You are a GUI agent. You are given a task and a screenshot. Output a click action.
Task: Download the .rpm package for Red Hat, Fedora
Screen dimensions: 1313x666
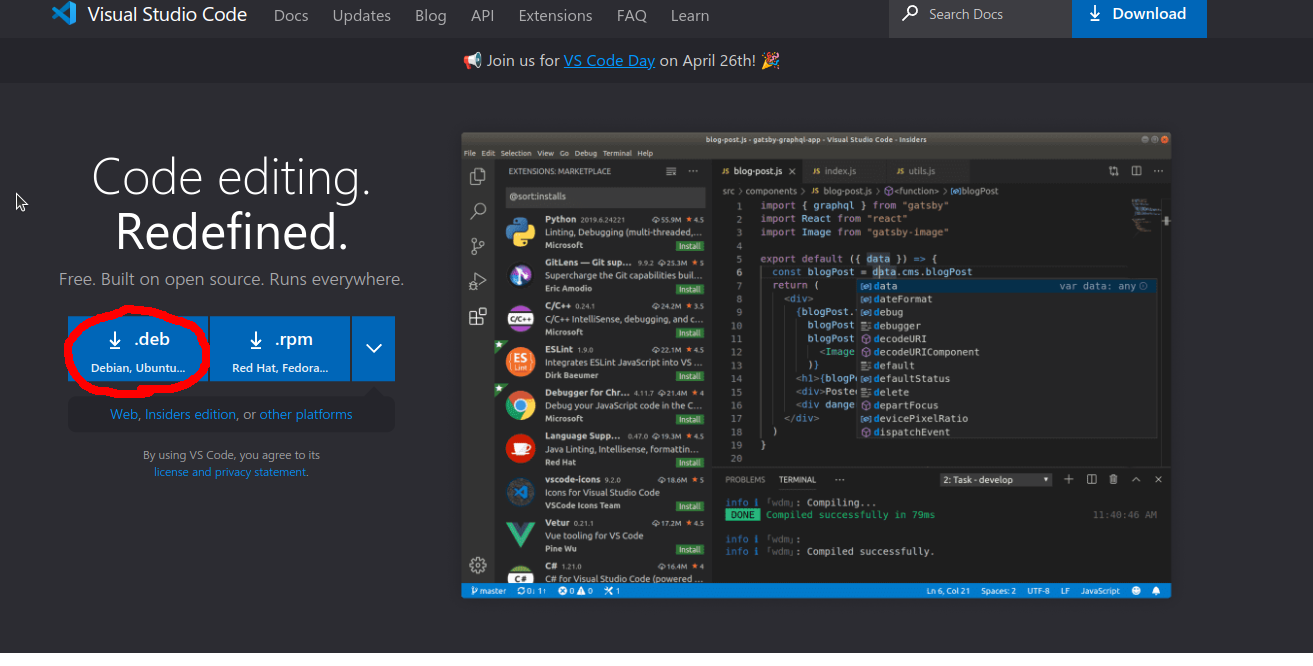click(280, 349)
